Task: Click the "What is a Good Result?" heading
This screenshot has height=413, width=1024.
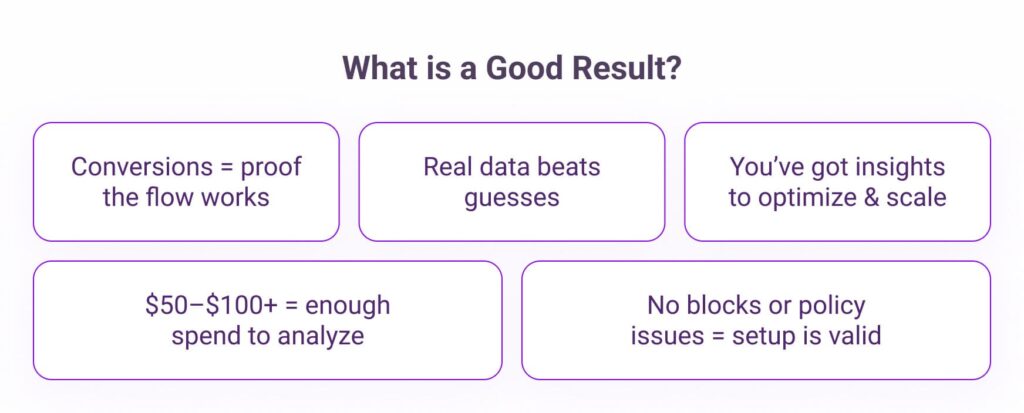Action: (512, 69)
